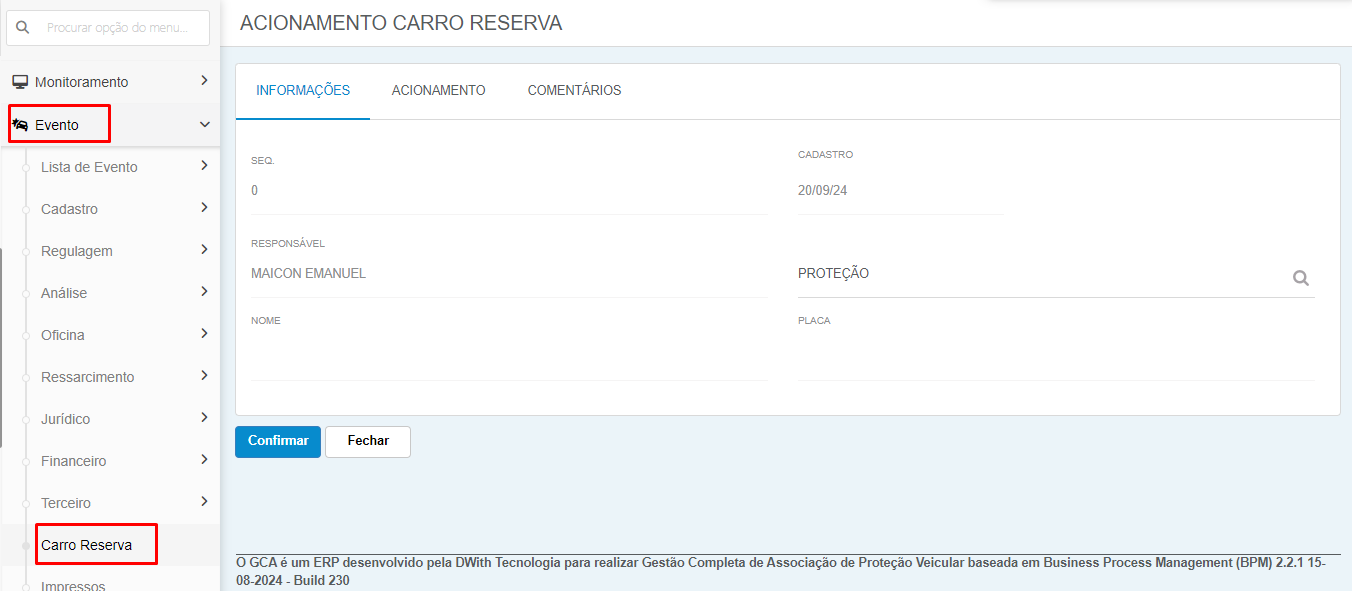The height and width of the screenshot is (591, 1352).
Task: Click the Monitoramento monitor icon
Action: 20,82
